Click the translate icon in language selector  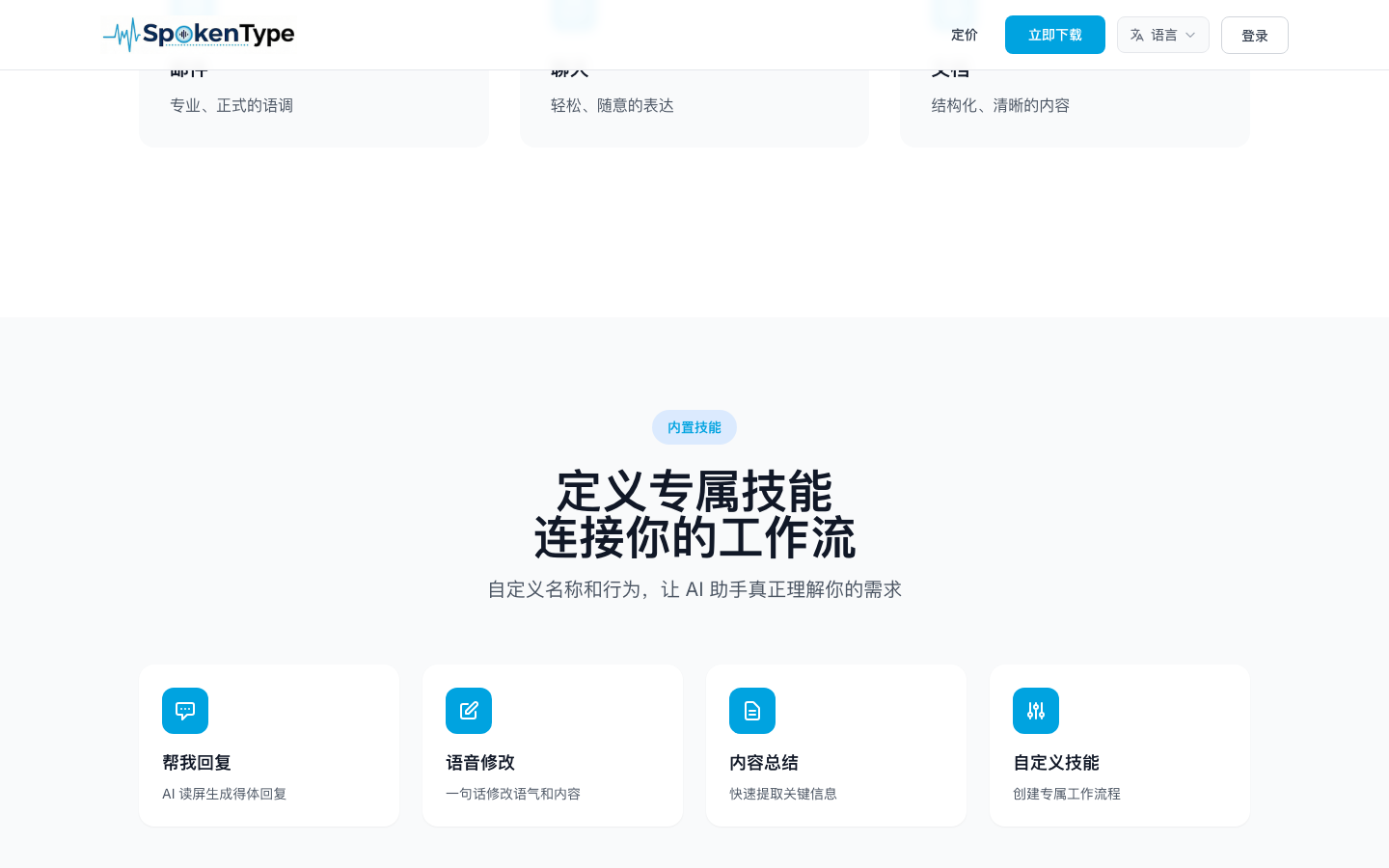1137,35
